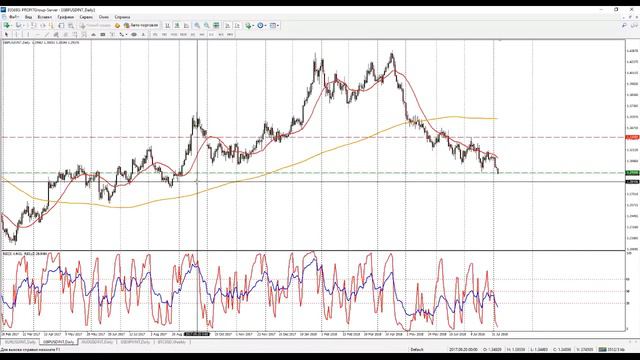This screenshot has height=360, width=640.
Task: Open the Navigator panel icon
Action: [51, 25]
